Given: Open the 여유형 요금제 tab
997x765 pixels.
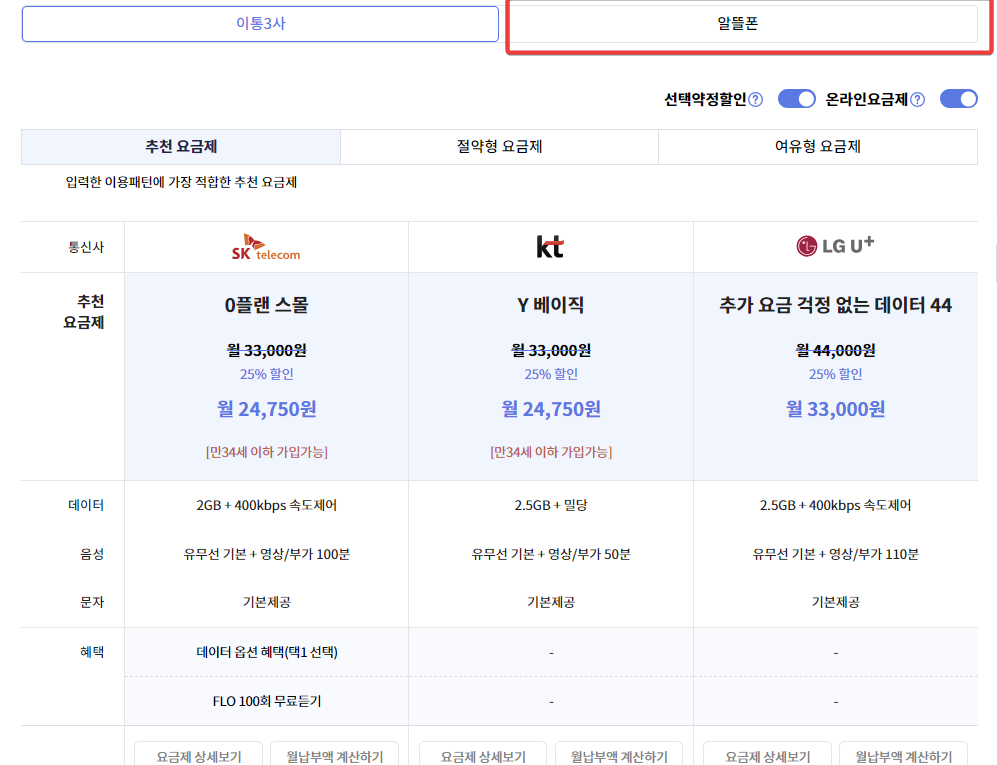Looking at the screenshot, I should click(818, 147).
